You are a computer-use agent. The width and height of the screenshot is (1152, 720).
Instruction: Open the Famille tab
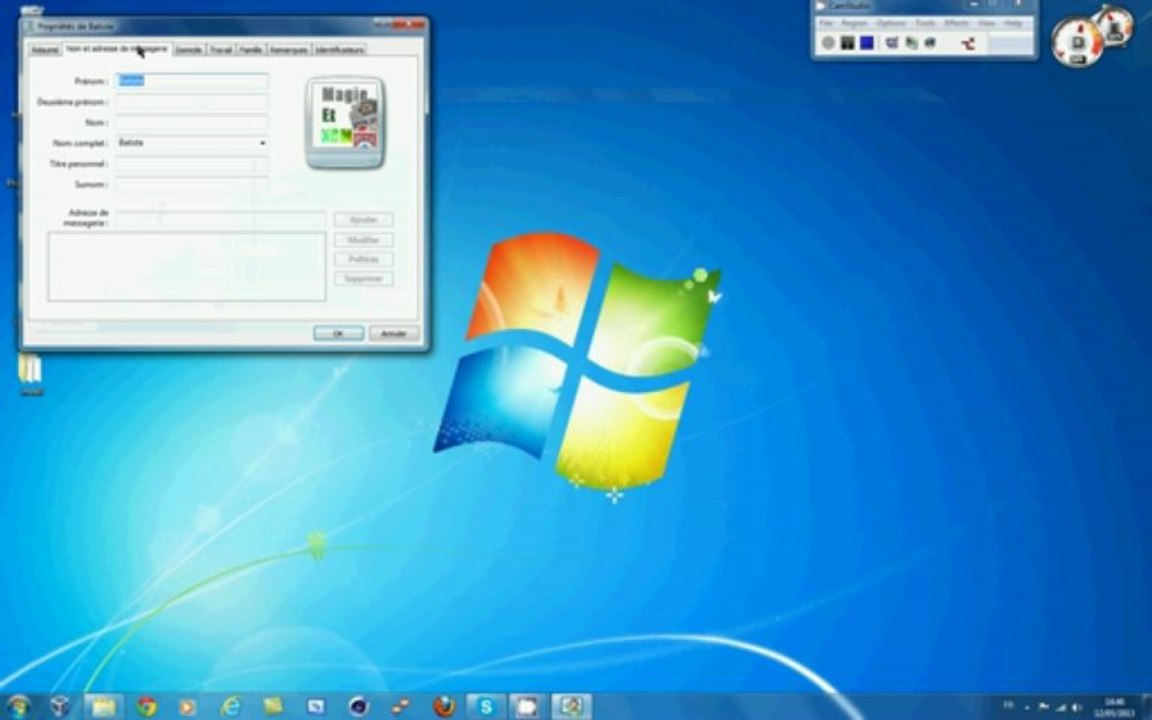251,50
